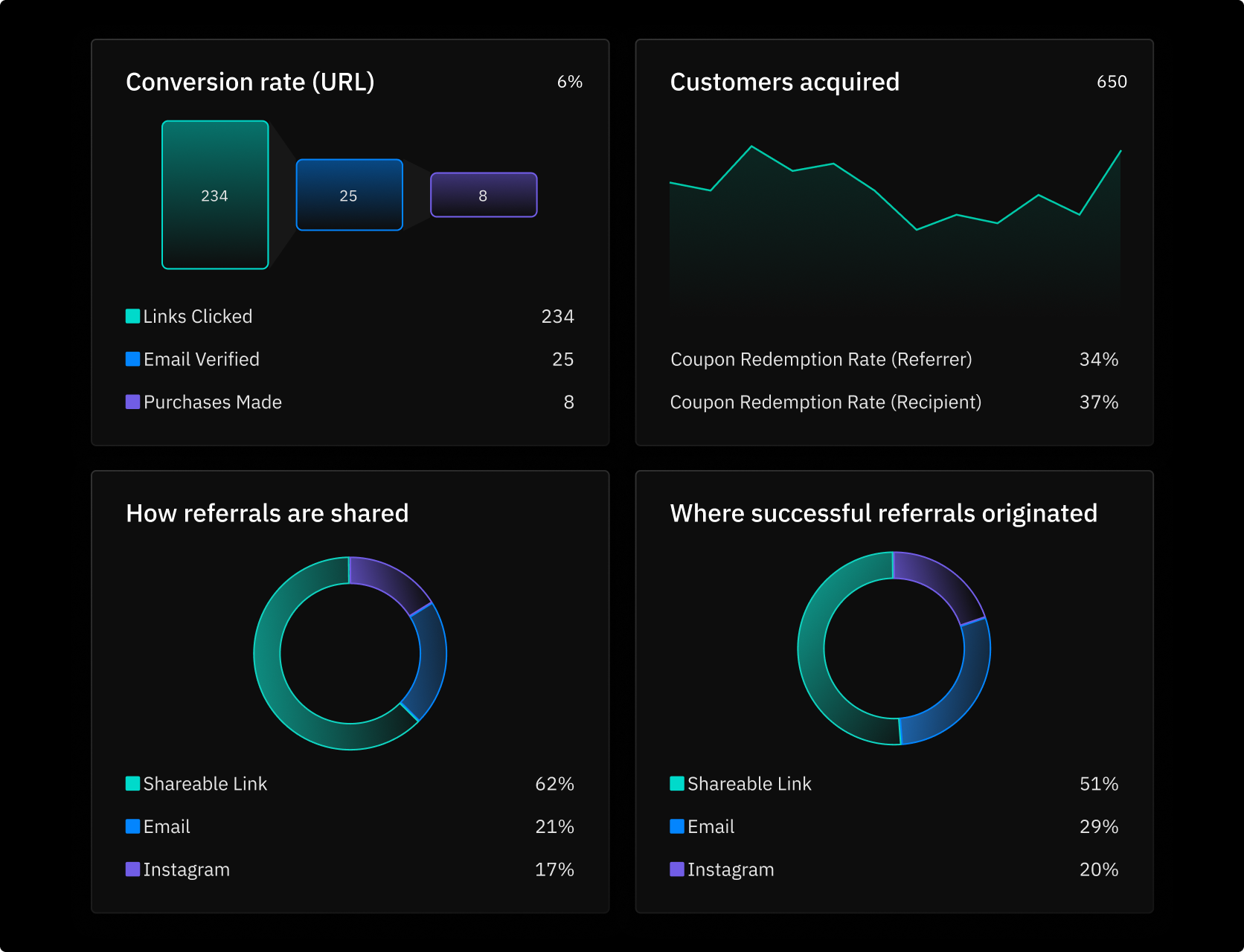Click Shareable Link swatch in How referrals are shared

click(x=132, y=783)
